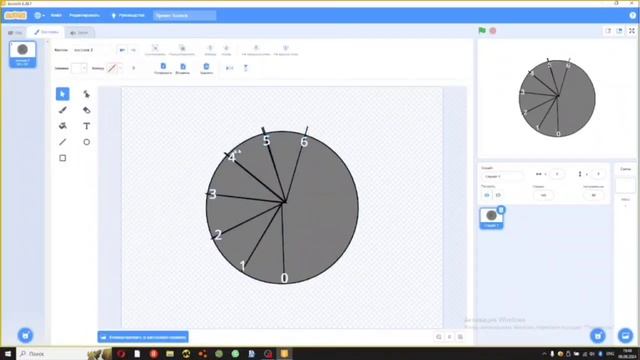This screenshot has height=360, width=640.
Task: Select the Brush tool
Action: click(x=62, y=110)
